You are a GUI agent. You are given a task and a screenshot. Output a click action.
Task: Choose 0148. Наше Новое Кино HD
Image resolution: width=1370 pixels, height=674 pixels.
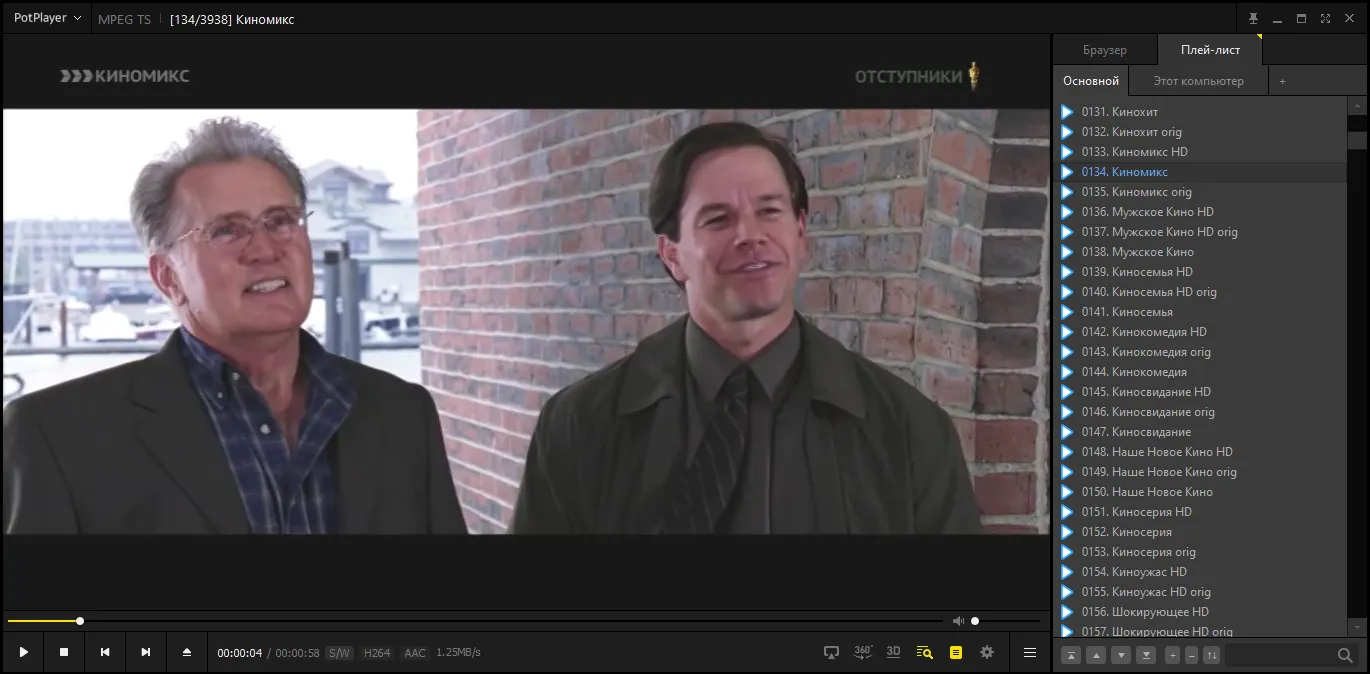pos(1200,452)
